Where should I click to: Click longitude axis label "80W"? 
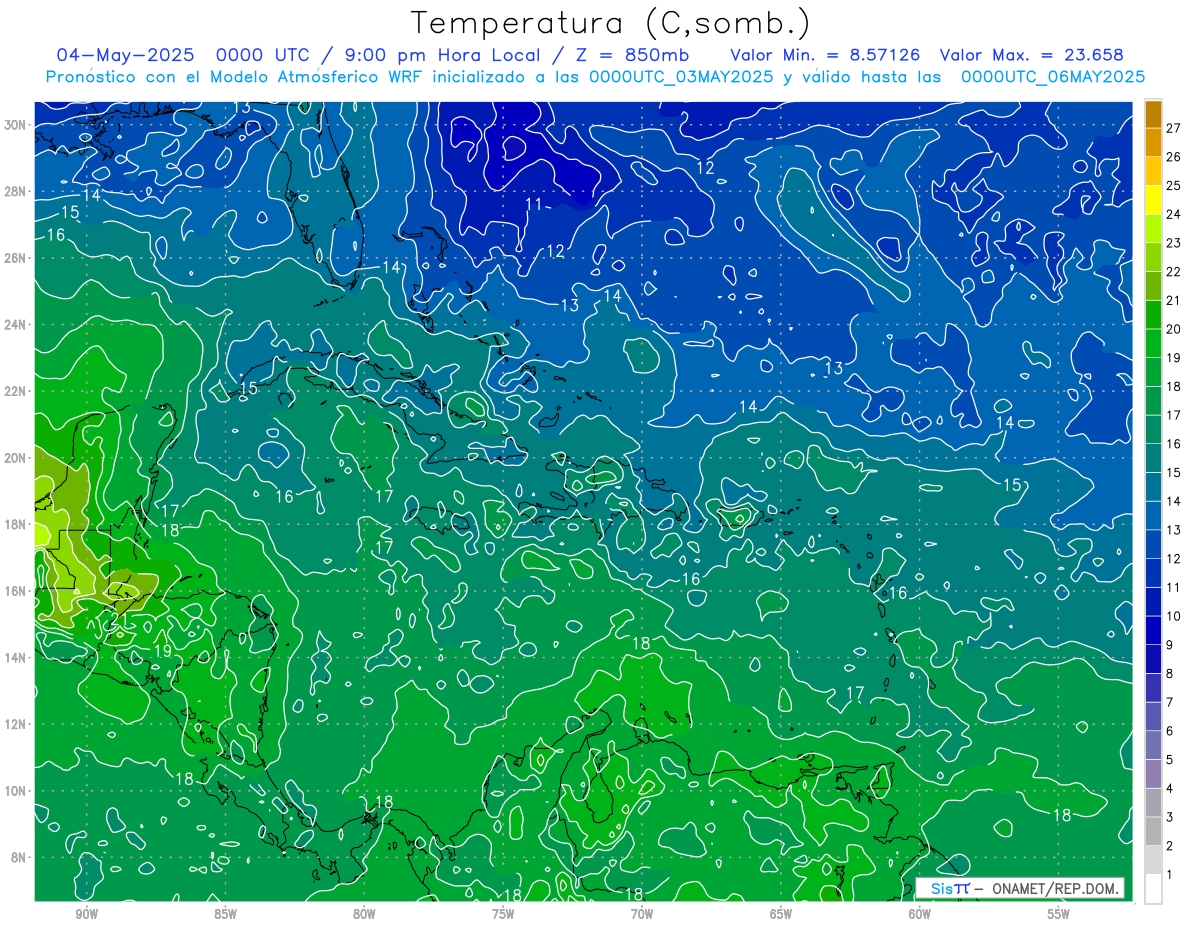click(x=364, y=914)
